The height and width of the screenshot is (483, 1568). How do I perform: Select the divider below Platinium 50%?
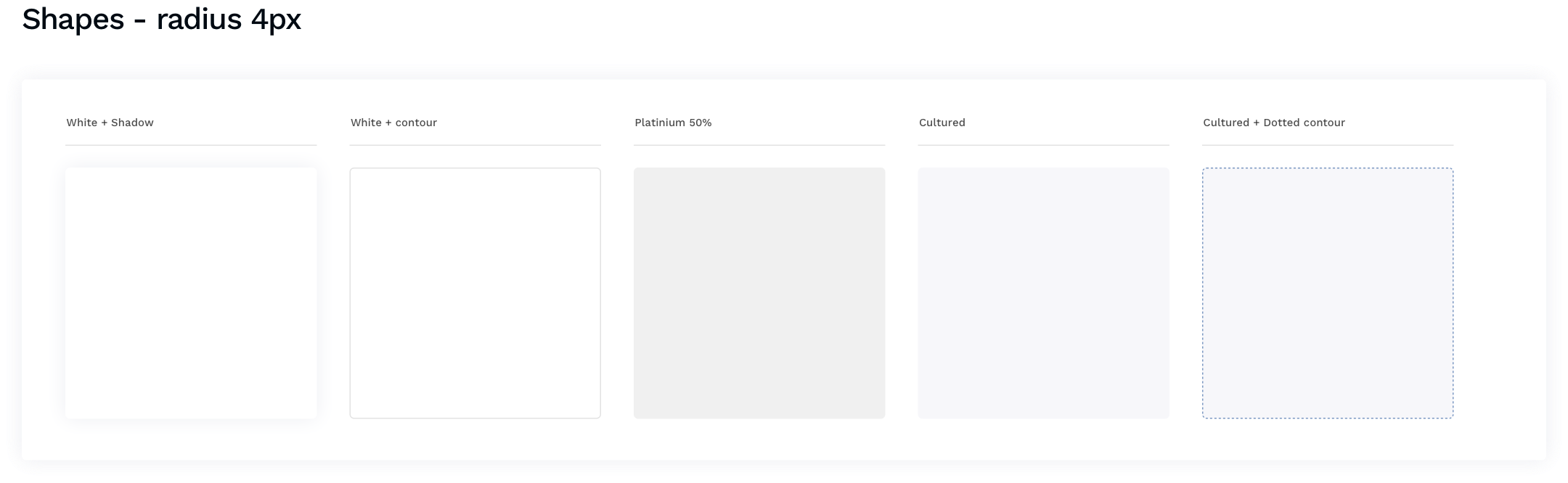pos(759,145)
